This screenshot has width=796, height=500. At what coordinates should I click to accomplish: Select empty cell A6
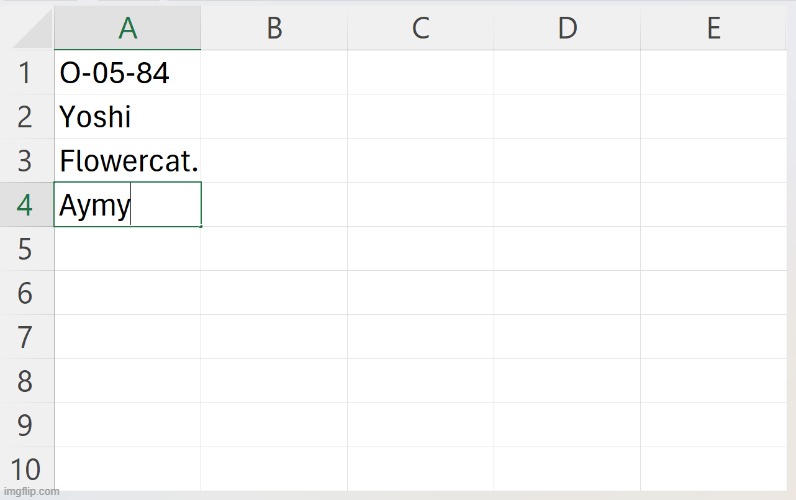[127, 293]
